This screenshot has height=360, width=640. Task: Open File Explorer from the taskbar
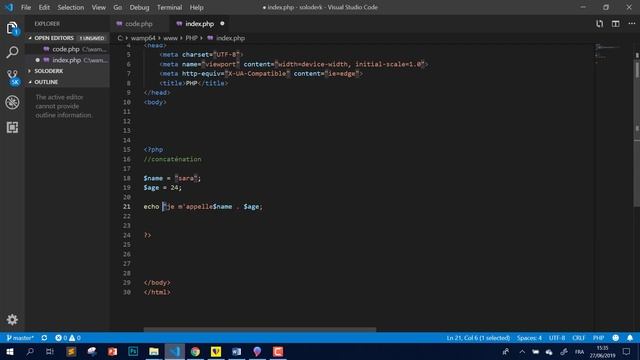point(154,351)
